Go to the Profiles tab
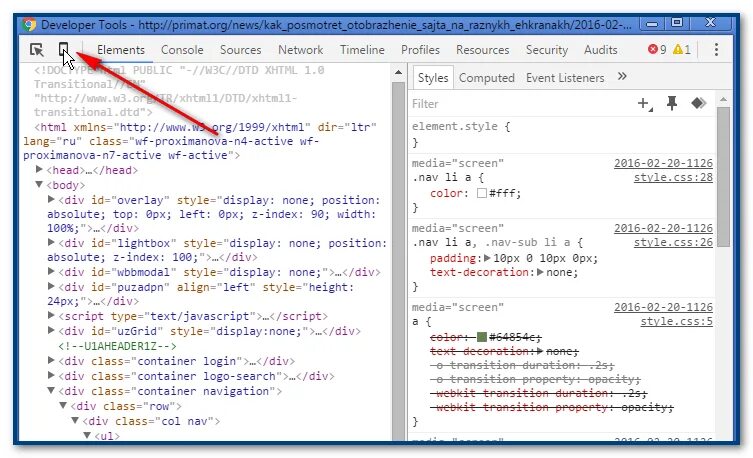753x458 pixels. click(420, 50)
